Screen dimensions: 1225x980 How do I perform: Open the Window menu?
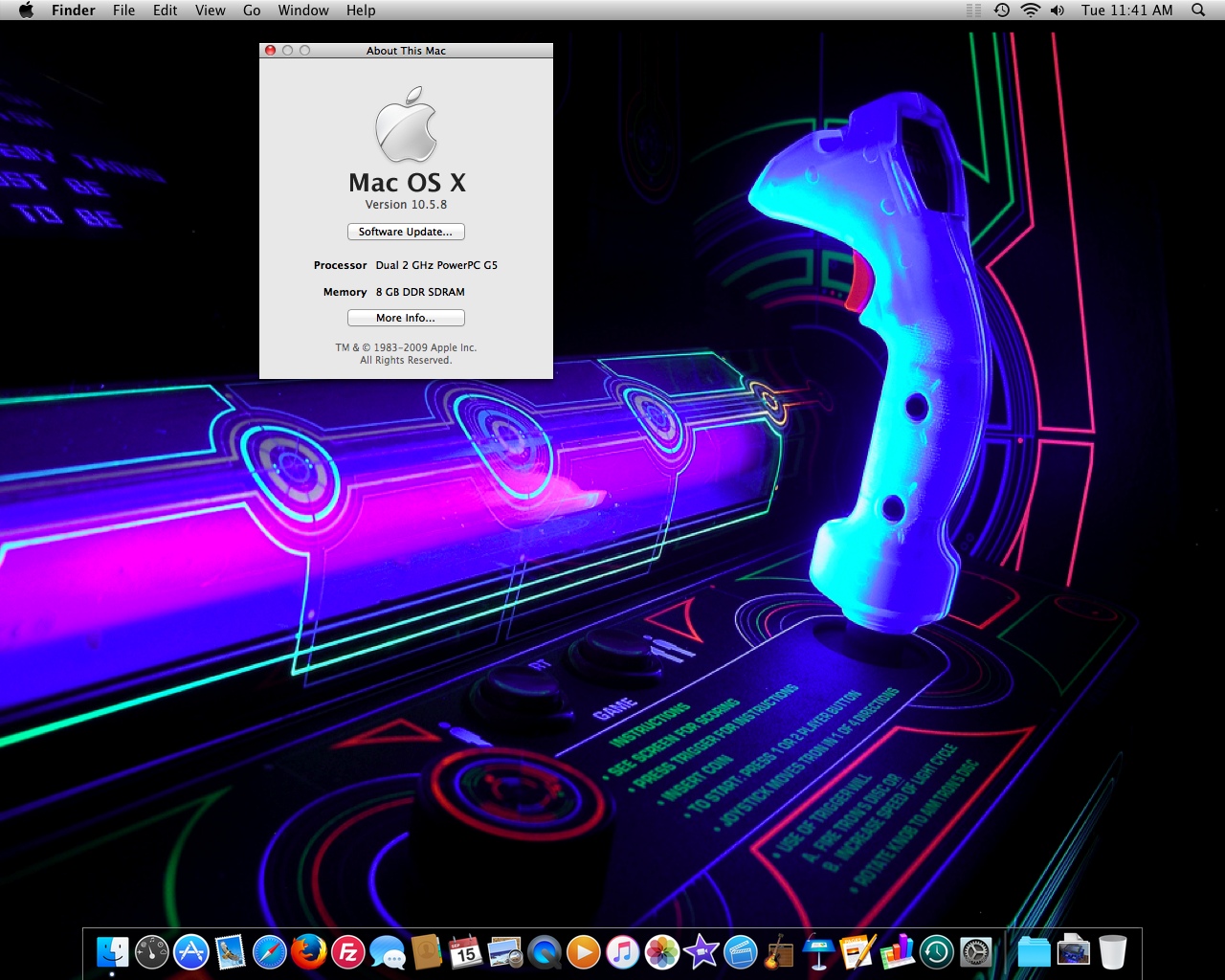pyautogui.click(x=303, y=11)
